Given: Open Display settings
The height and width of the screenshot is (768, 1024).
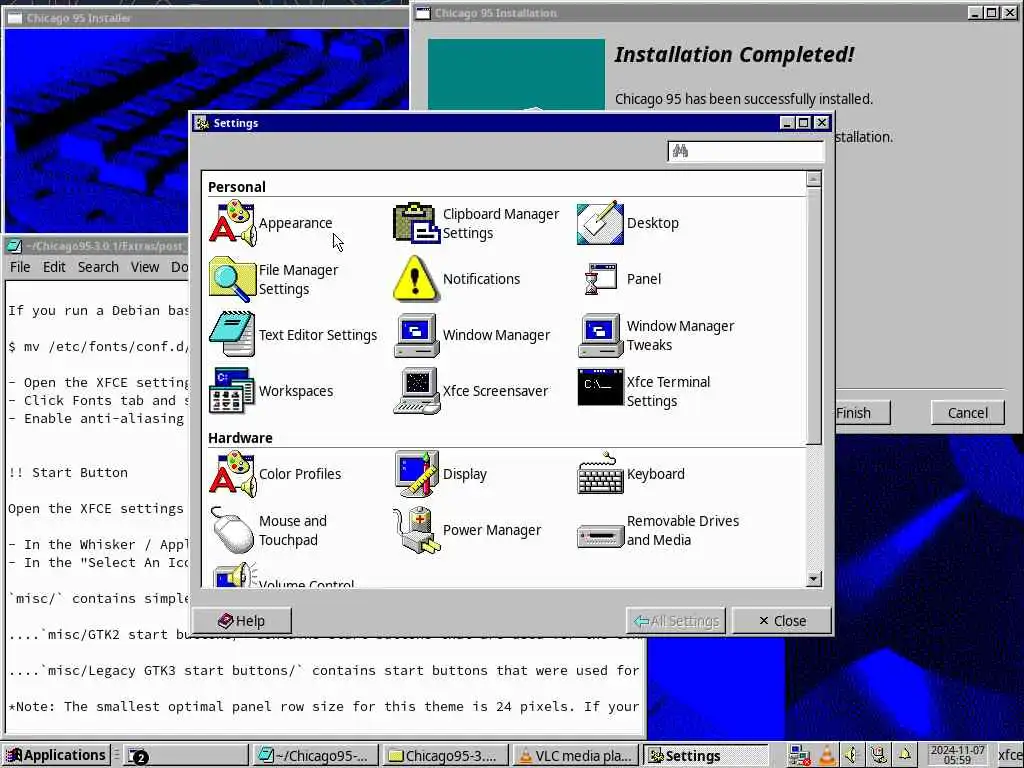Looking at the screenshot, I should point(440,474).
